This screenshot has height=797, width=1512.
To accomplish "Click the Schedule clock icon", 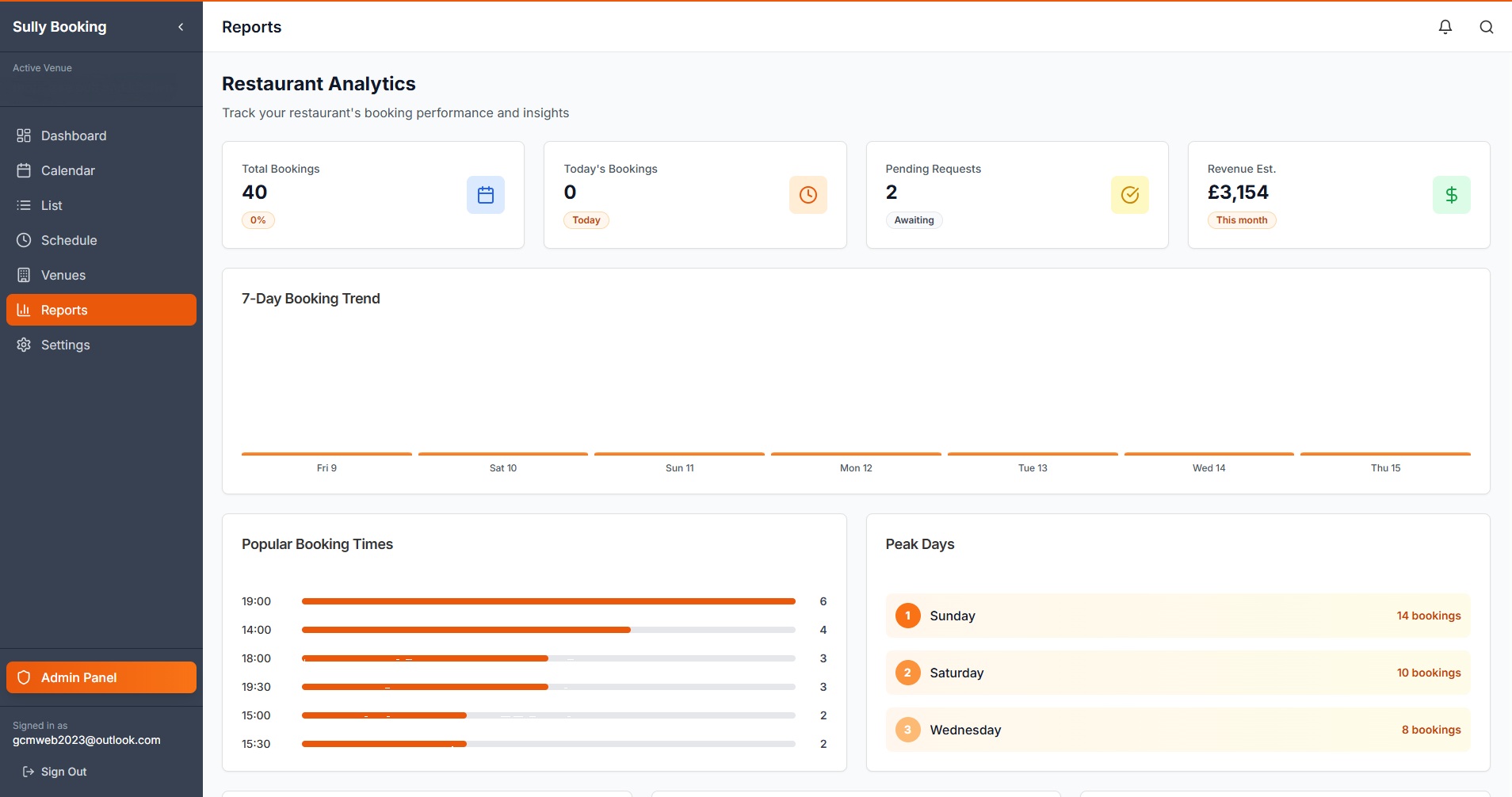I will tap(23, 240).
